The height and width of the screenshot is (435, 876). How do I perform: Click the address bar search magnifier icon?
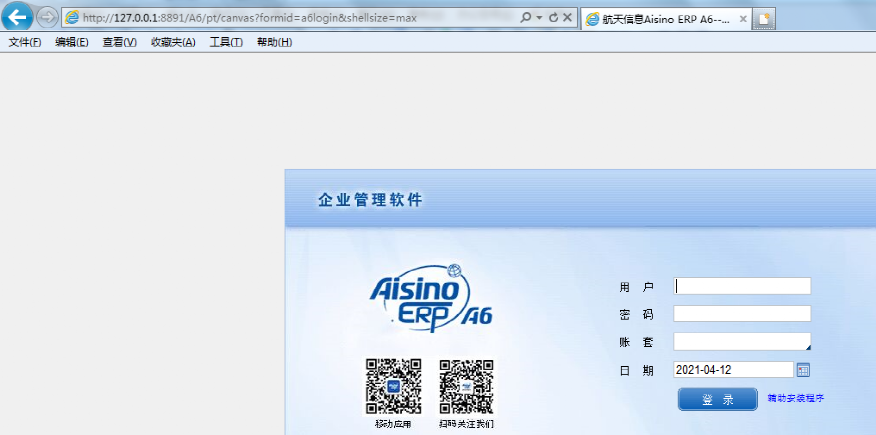525,18
